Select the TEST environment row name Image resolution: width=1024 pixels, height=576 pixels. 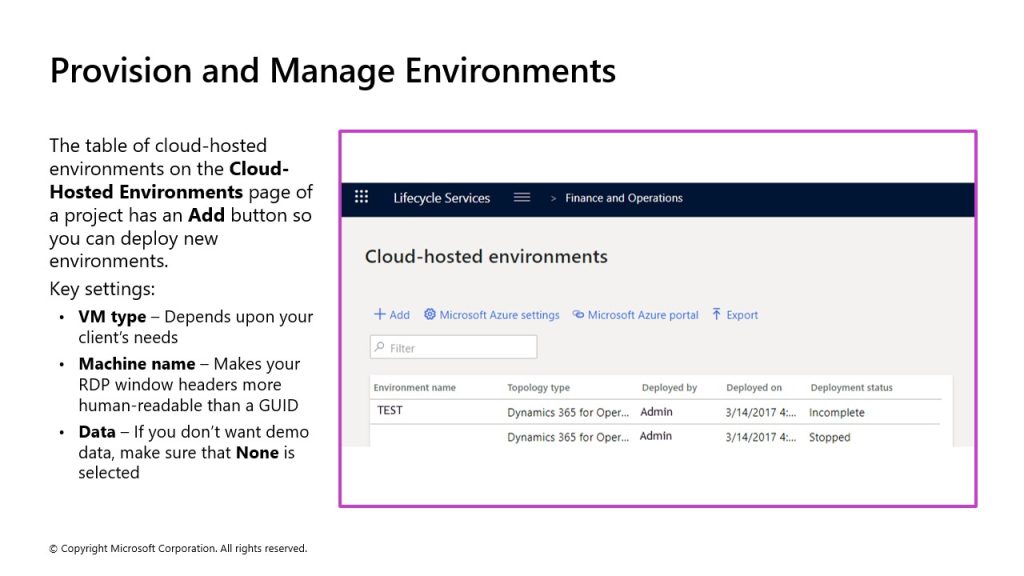(390, 410)
